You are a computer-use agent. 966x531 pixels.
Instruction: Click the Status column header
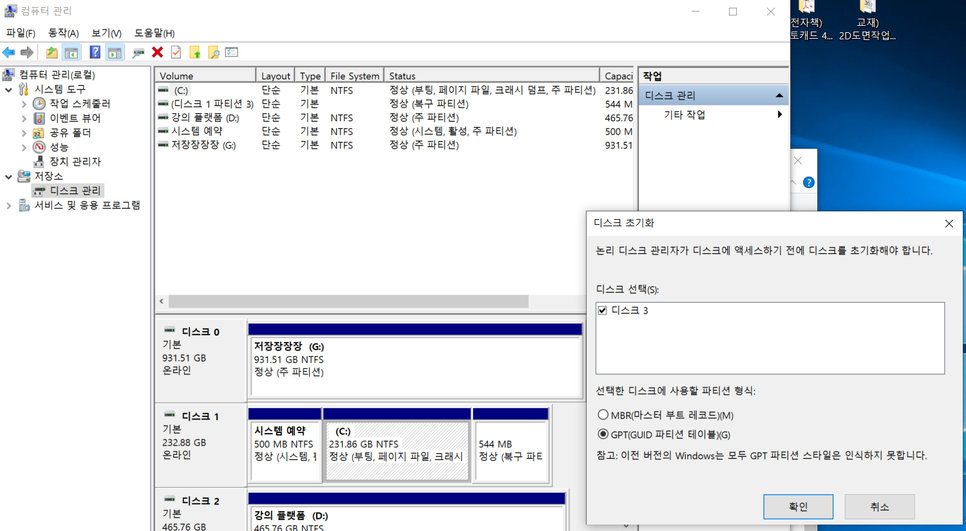[x=492, y=76]
